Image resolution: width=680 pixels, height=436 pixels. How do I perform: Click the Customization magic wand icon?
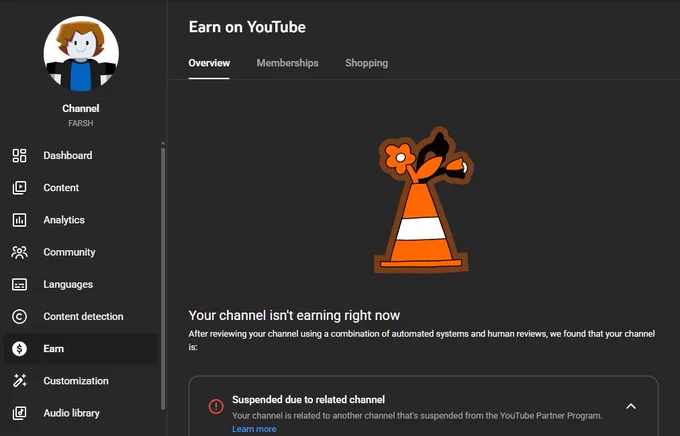pyautogui.click(x=19, y=381)
